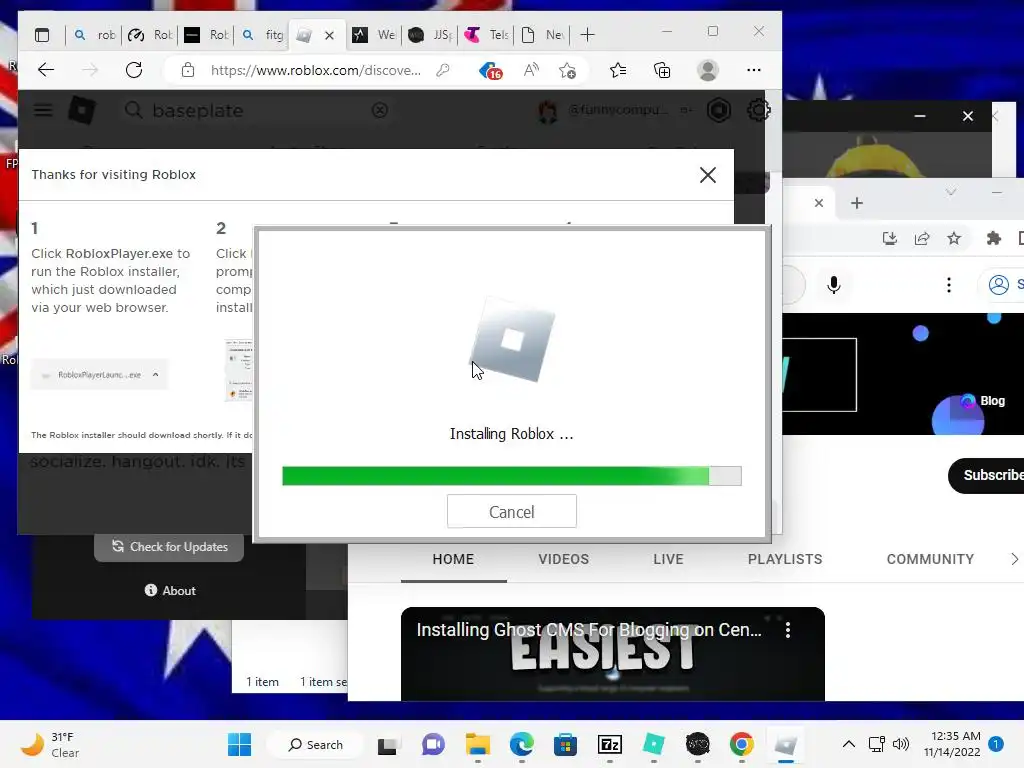Open the shopping tag icon with badge 16
The width and height of the screenshot is (1024, 768).
[490, 70]
